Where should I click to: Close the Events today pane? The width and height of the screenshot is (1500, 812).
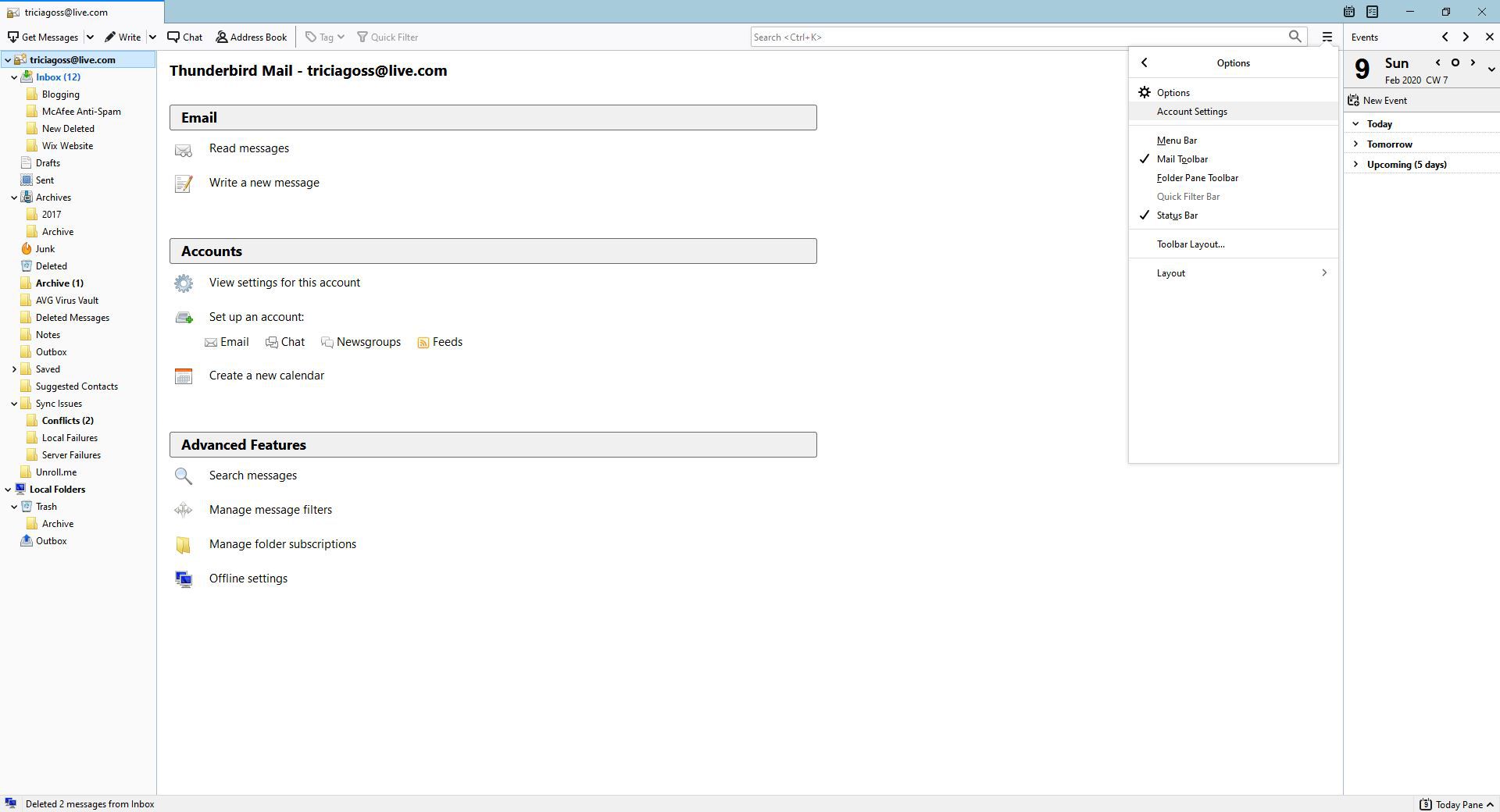click(1489, 37)
